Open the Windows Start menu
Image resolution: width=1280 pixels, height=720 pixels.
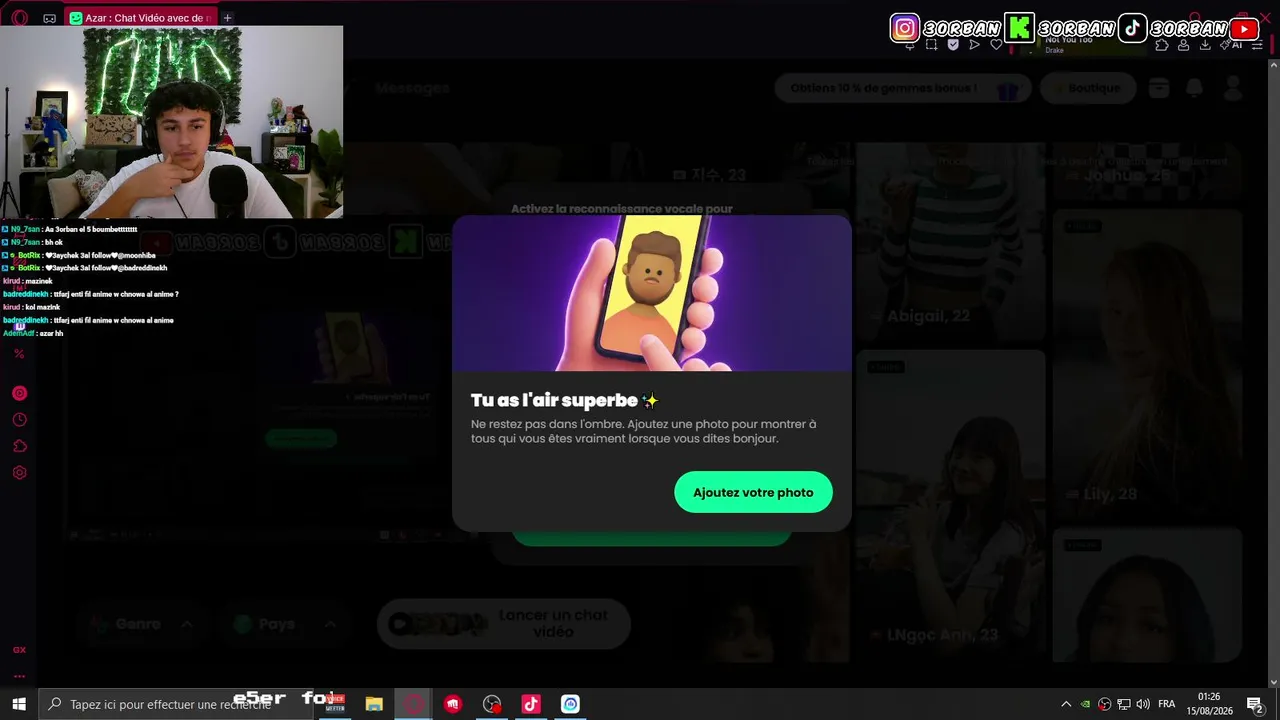19,704
